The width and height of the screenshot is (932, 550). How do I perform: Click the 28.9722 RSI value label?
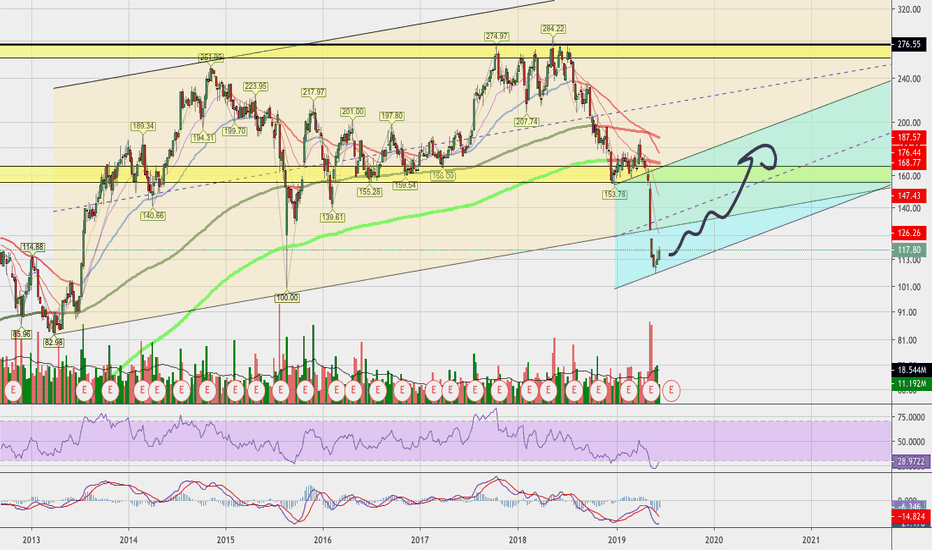pyautogui.click(x=911, y=462)
